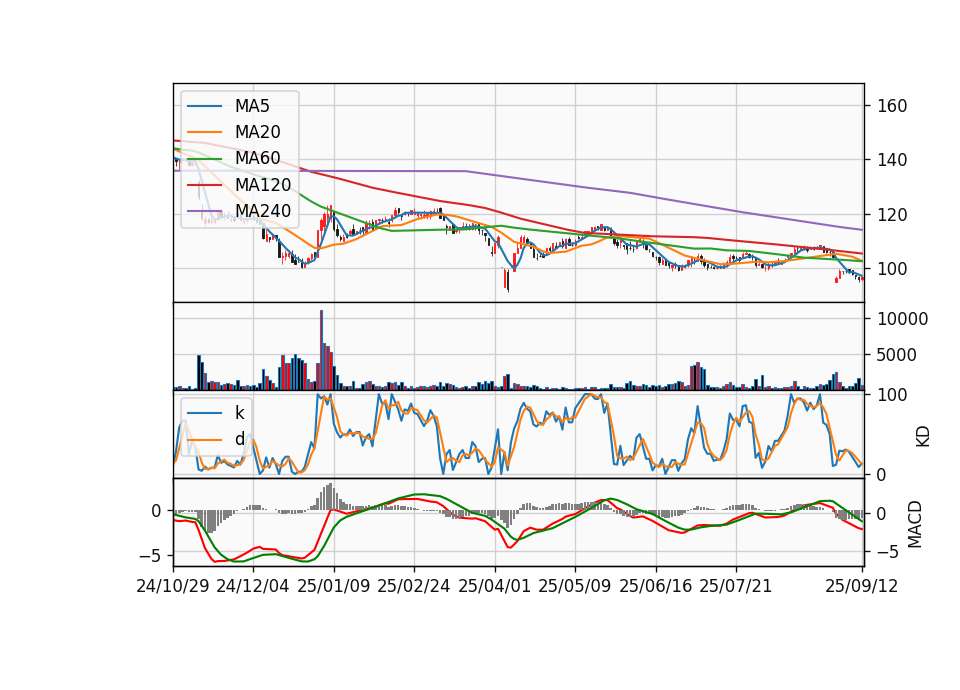Click the 5000 volume axis label
Image resolution: width=960 pixels, height=690 pixels.
point(897,355)
